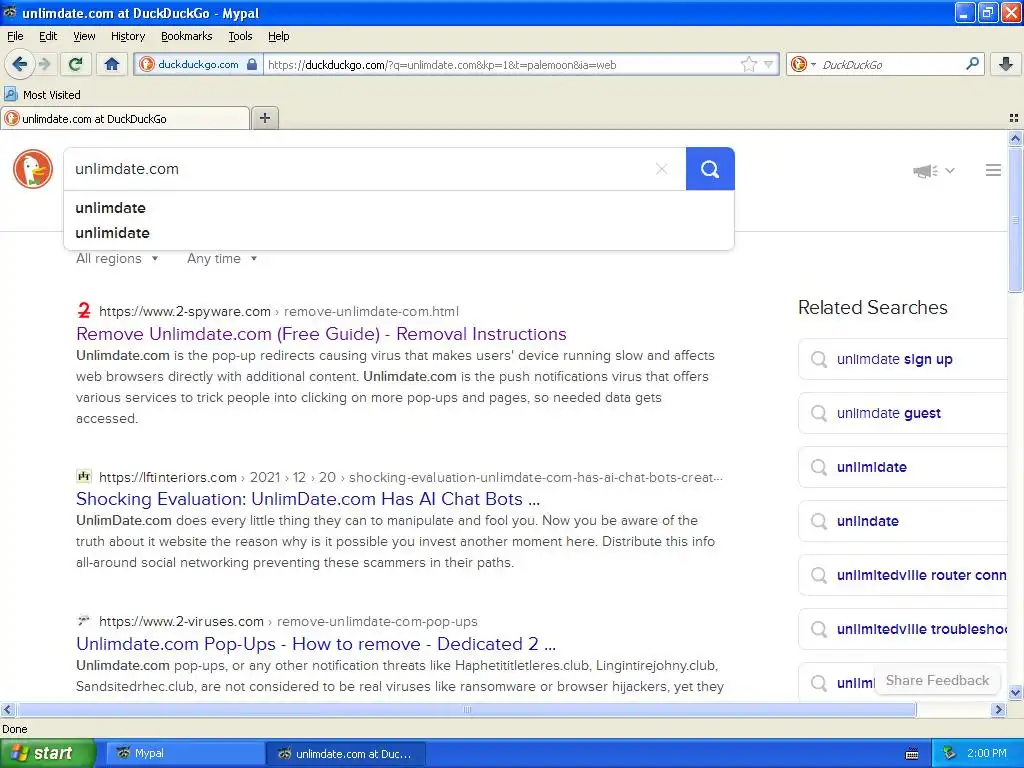1024x768 pixels.
Task: Search related 'unlimdate sign up'
Action: (x=903, y=359)
